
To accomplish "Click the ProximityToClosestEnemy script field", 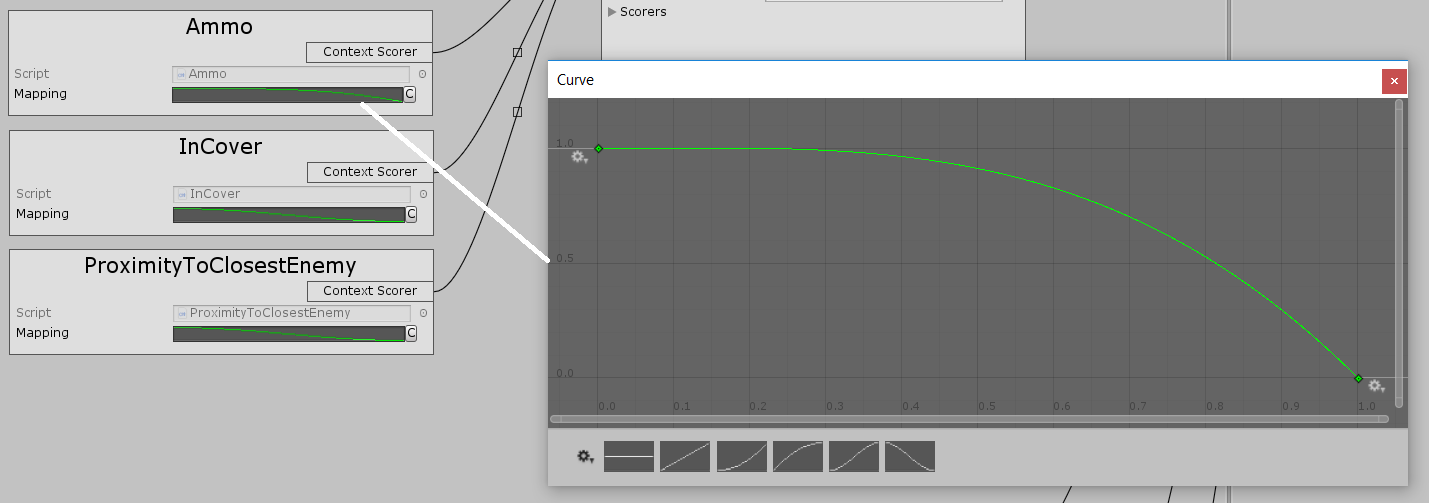I will [292, 313].
